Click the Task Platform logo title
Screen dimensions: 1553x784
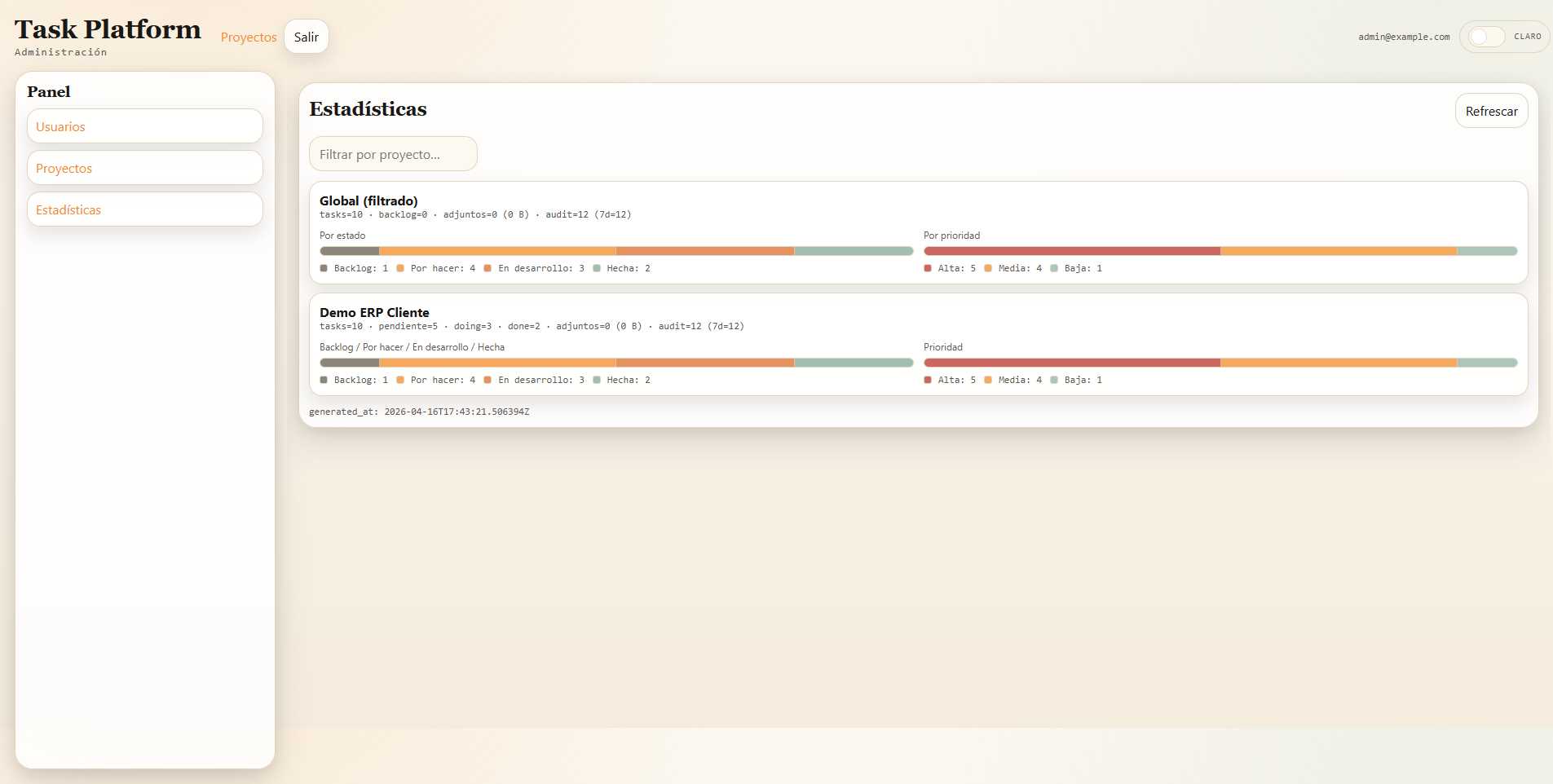coord(108,29)
